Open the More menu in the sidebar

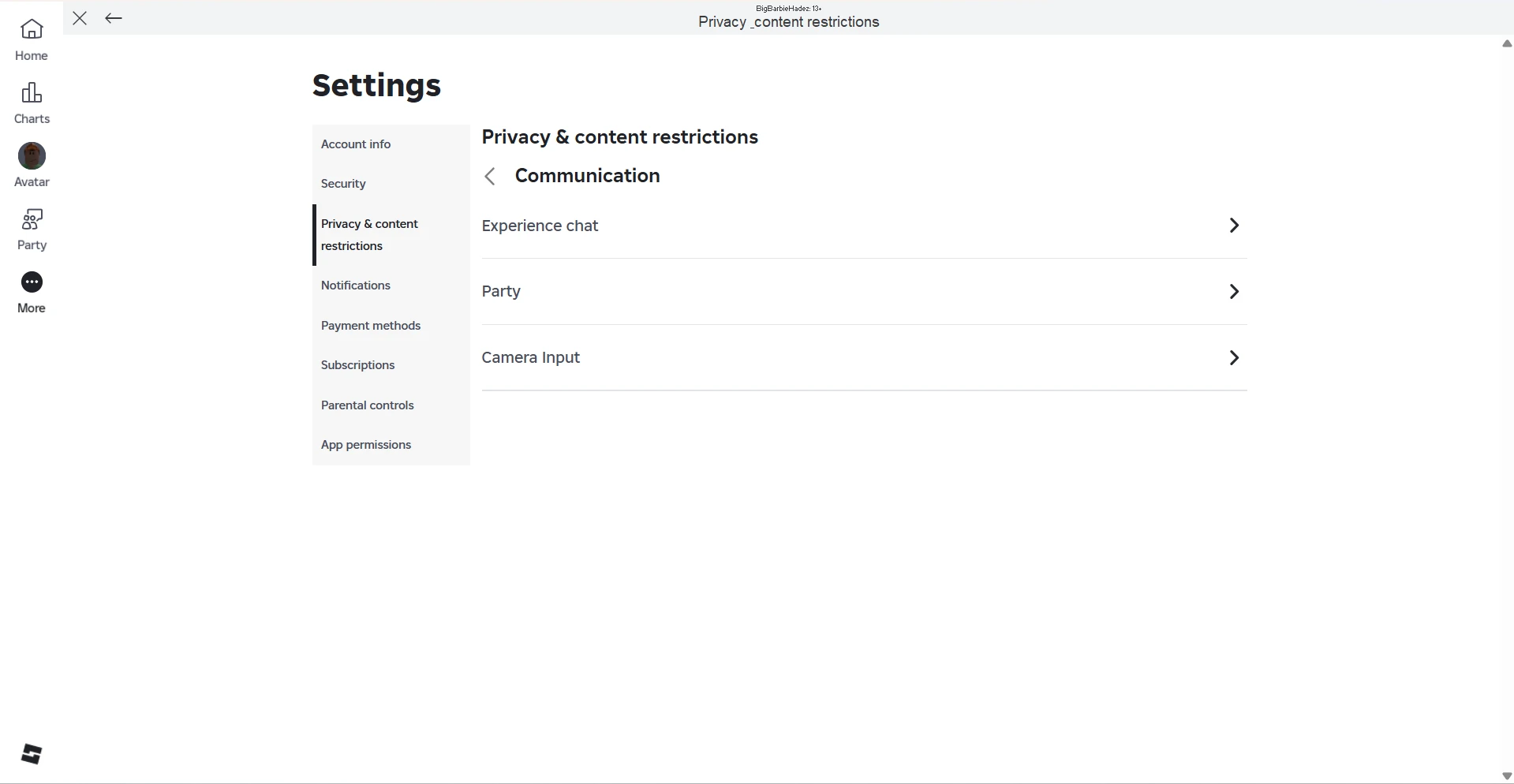[x=32, y=292]
